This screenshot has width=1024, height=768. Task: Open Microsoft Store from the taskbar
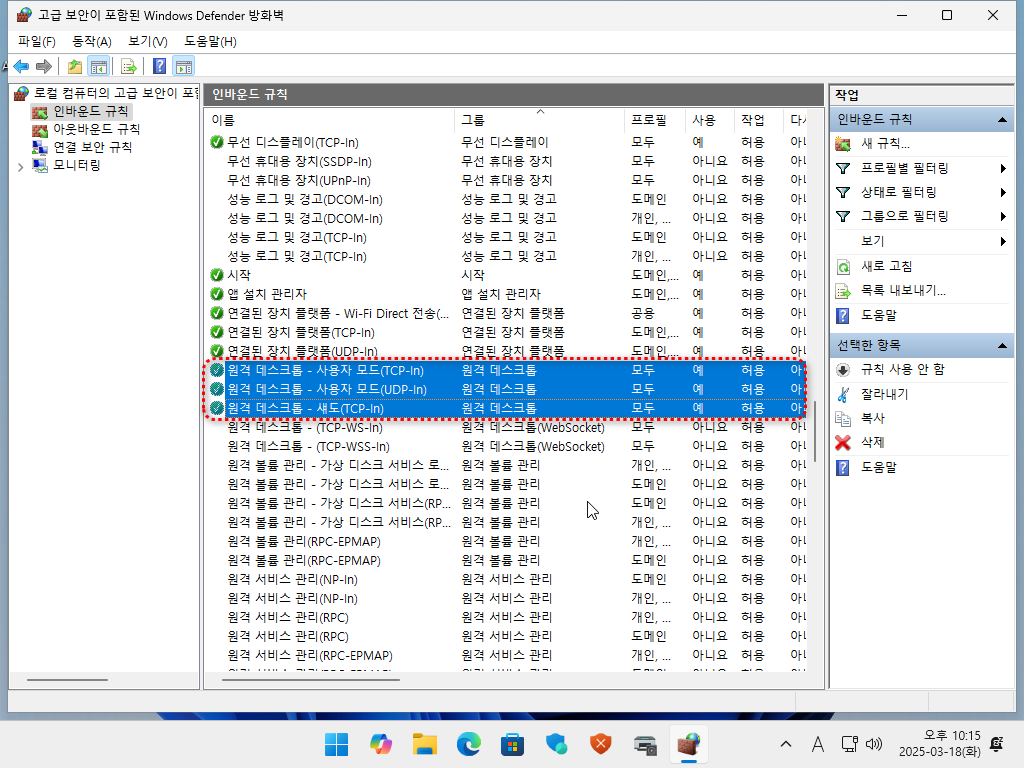click(513, 744)
